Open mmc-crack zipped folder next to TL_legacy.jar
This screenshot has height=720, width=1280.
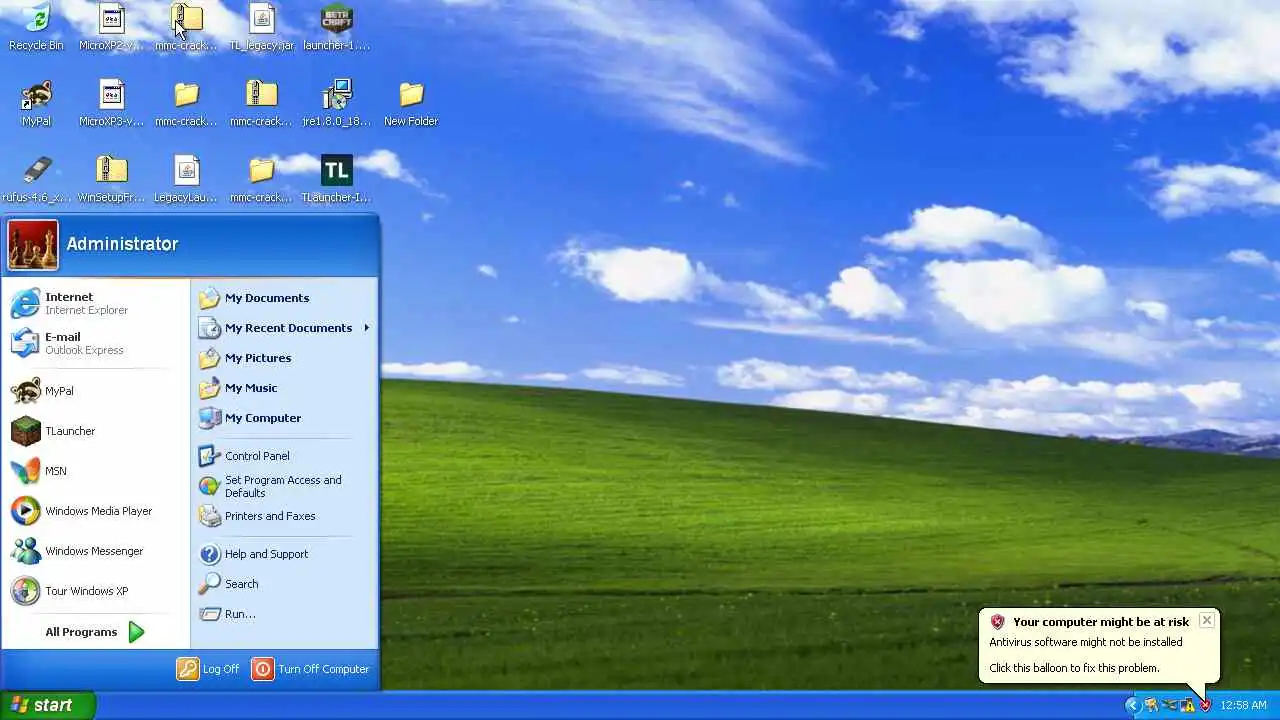(186, 27)
